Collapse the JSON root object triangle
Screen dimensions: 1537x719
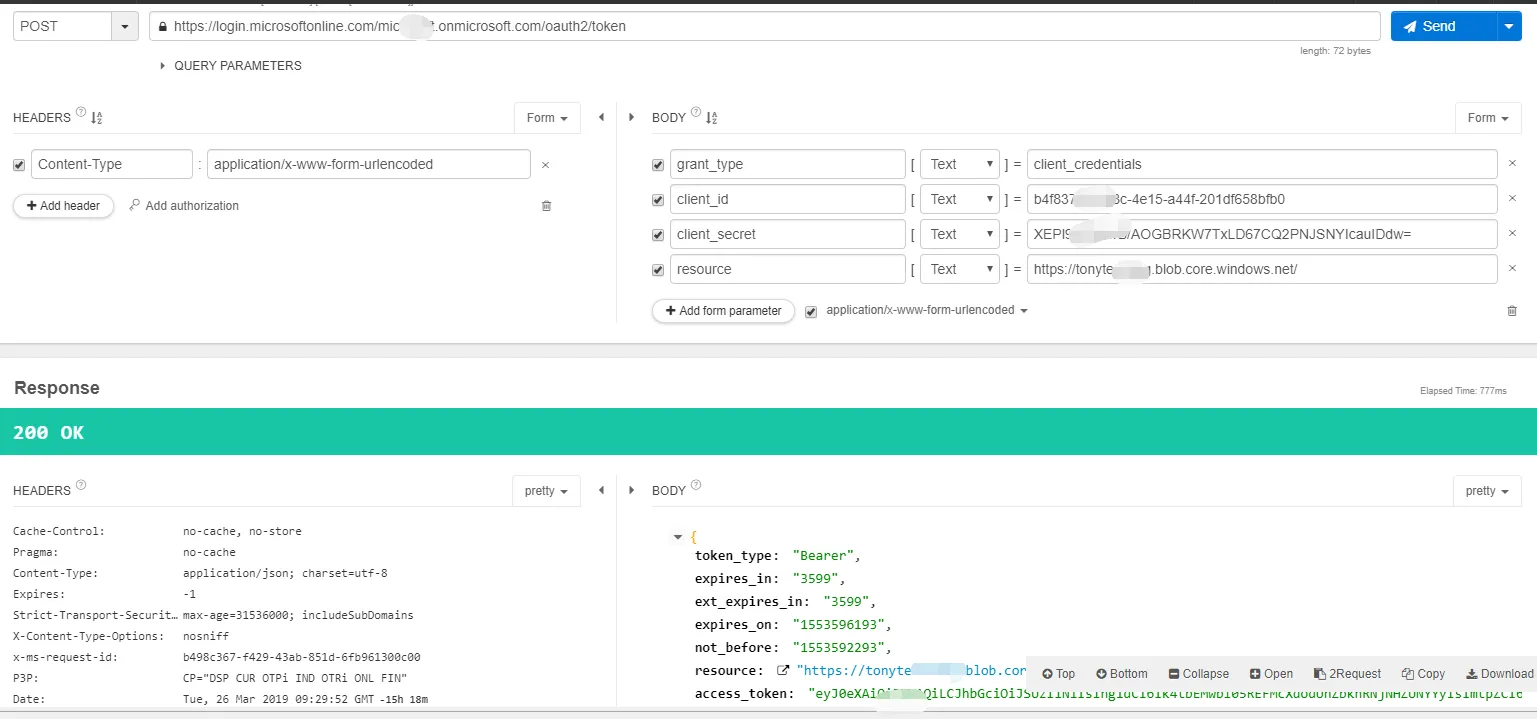pyautogui.click(x=678, y=537)
